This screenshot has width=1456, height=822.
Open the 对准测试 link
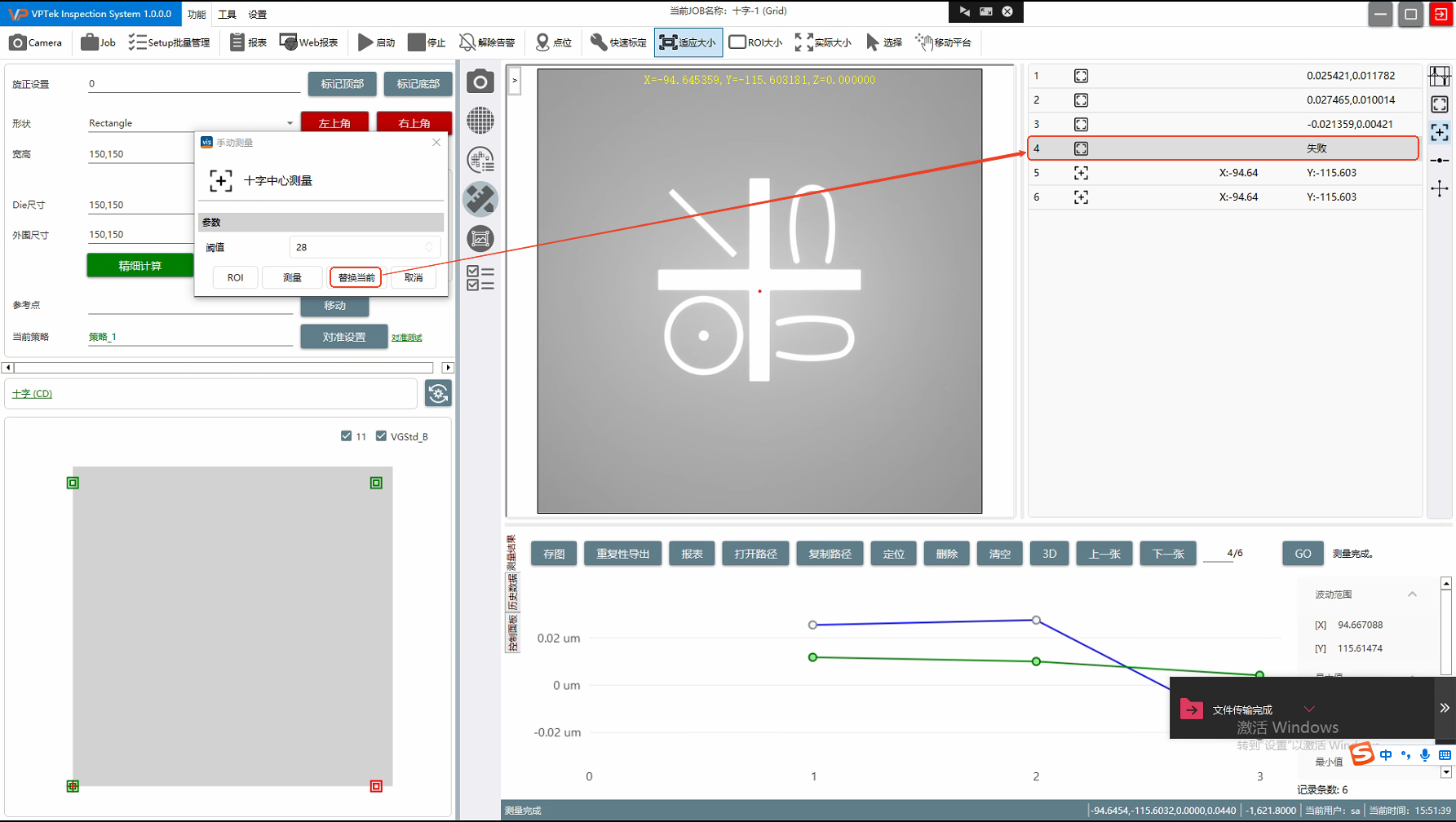tap(407, 338)
